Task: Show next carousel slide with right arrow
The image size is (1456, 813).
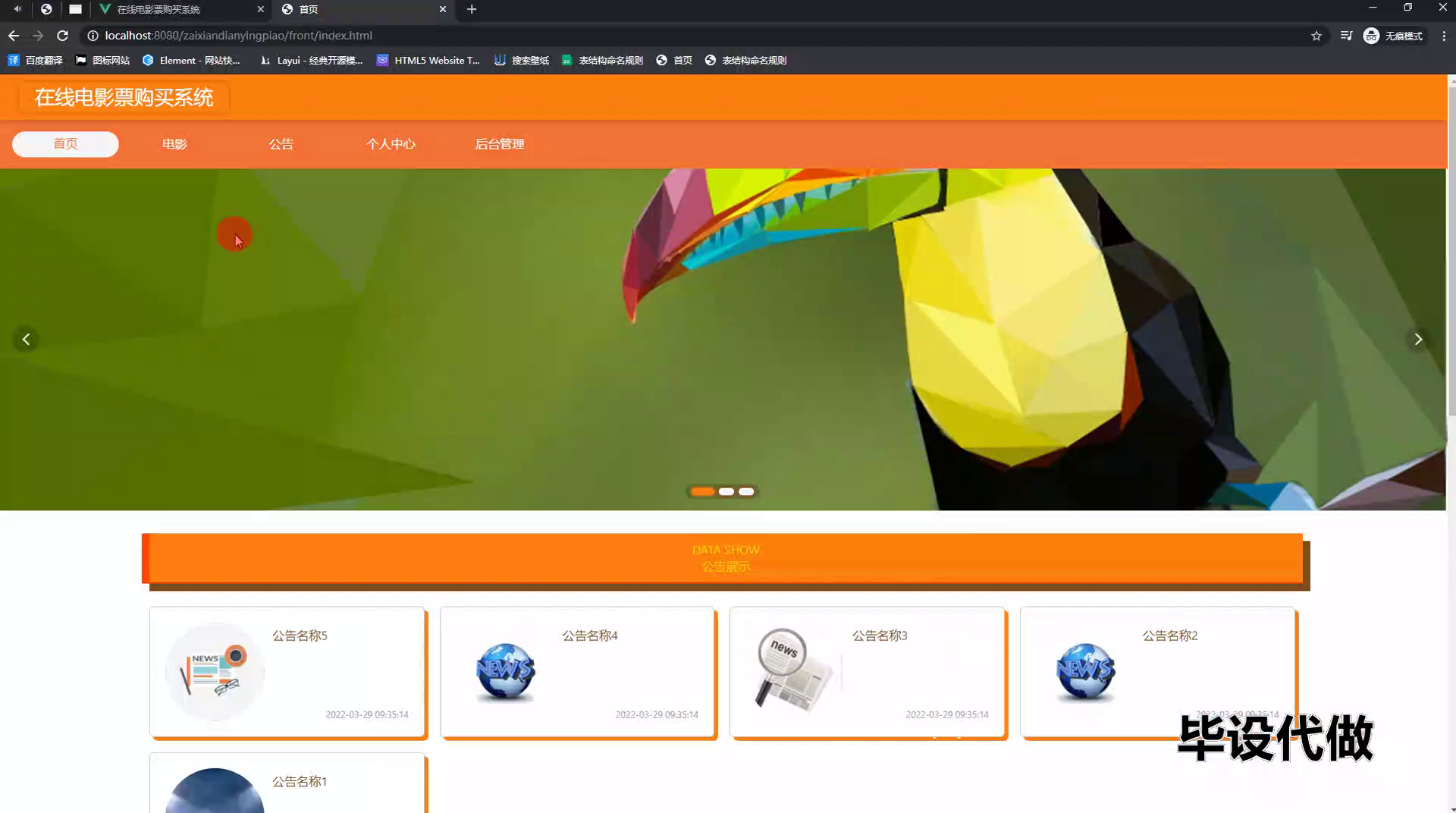Action: (1417, 339)
